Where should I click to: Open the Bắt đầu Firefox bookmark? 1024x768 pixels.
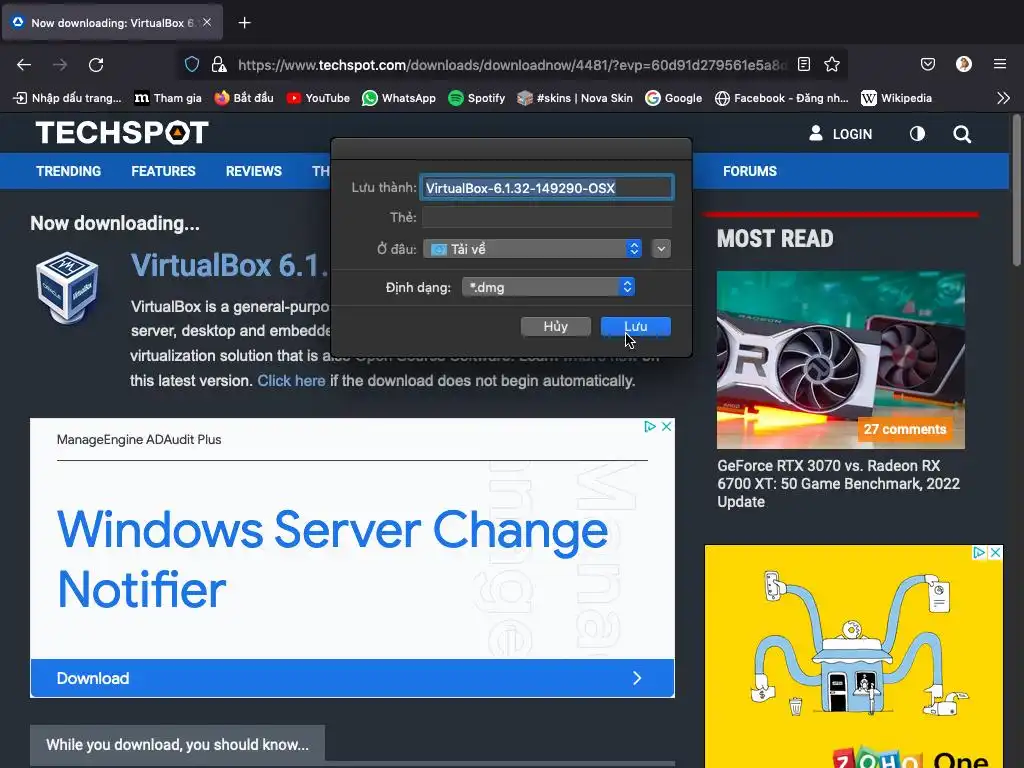(x=244, y=98)
